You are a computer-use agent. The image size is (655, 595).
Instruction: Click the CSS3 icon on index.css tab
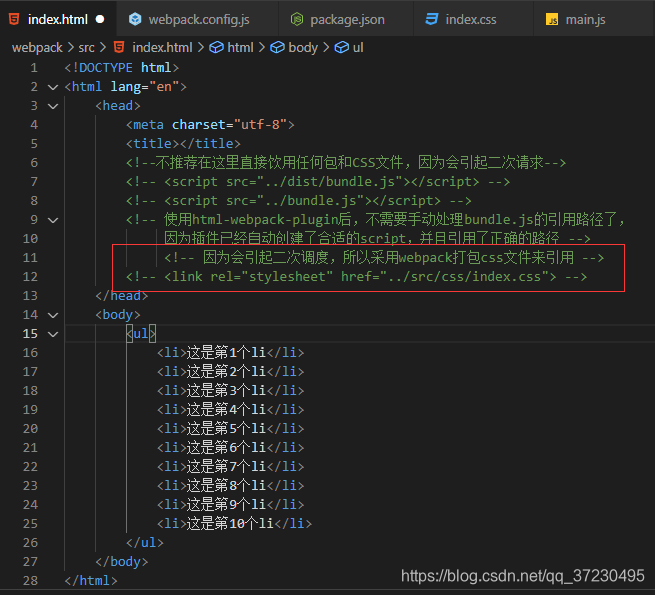[432, 19]
